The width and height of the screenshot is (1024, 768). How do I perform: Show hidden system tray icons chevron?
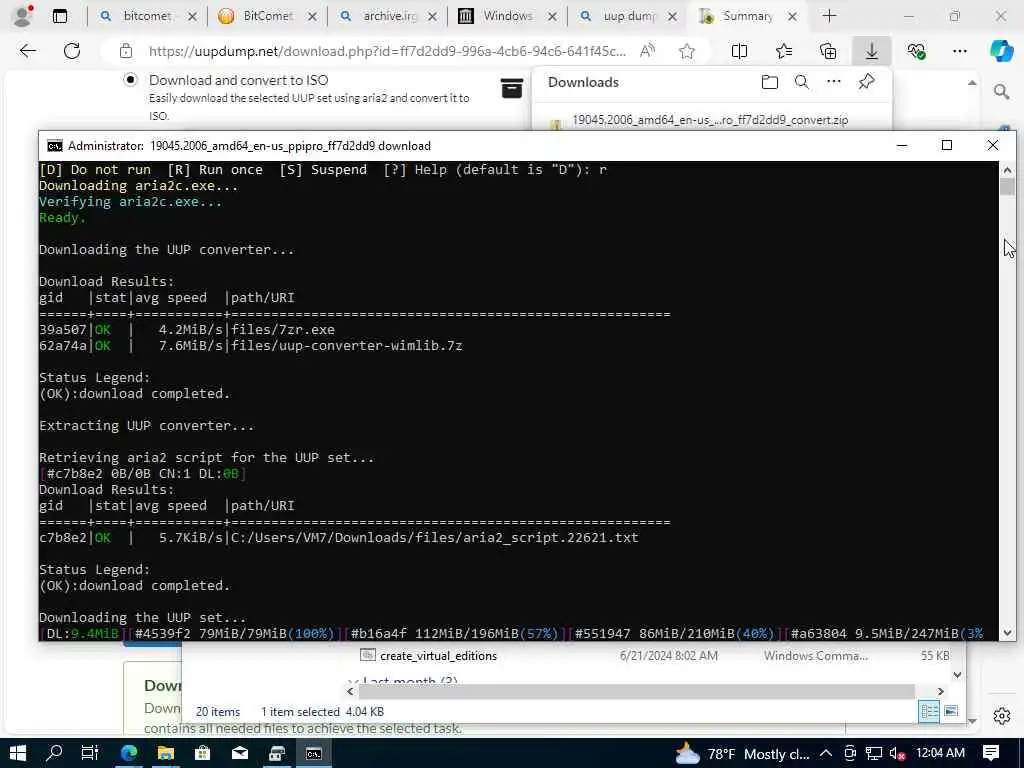coord(825,754)
